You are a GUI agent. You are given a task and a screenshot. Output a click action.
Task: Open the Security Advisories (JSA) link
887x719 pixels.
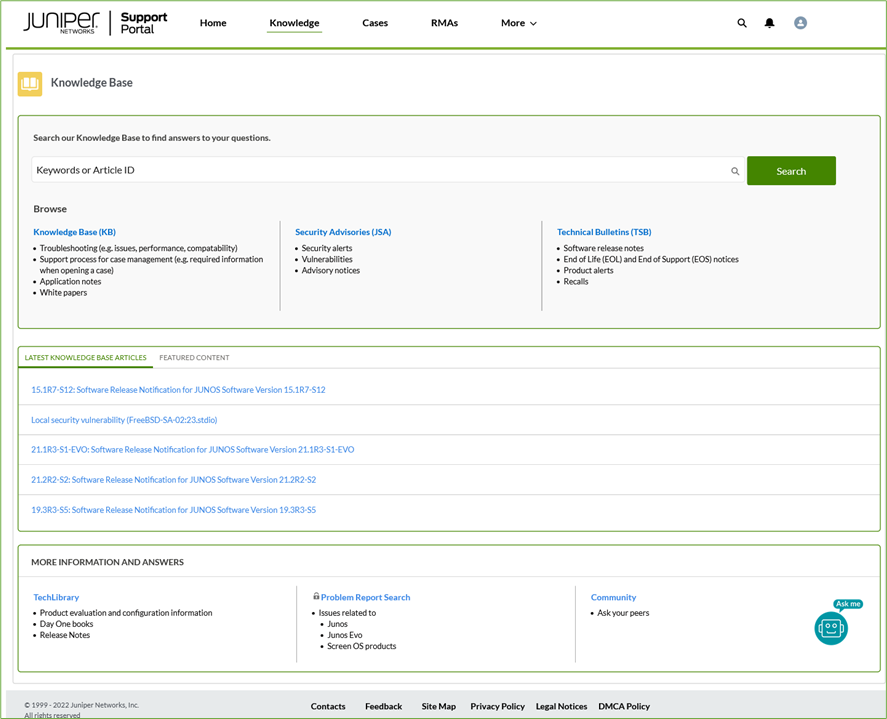(x=343, y=231)
